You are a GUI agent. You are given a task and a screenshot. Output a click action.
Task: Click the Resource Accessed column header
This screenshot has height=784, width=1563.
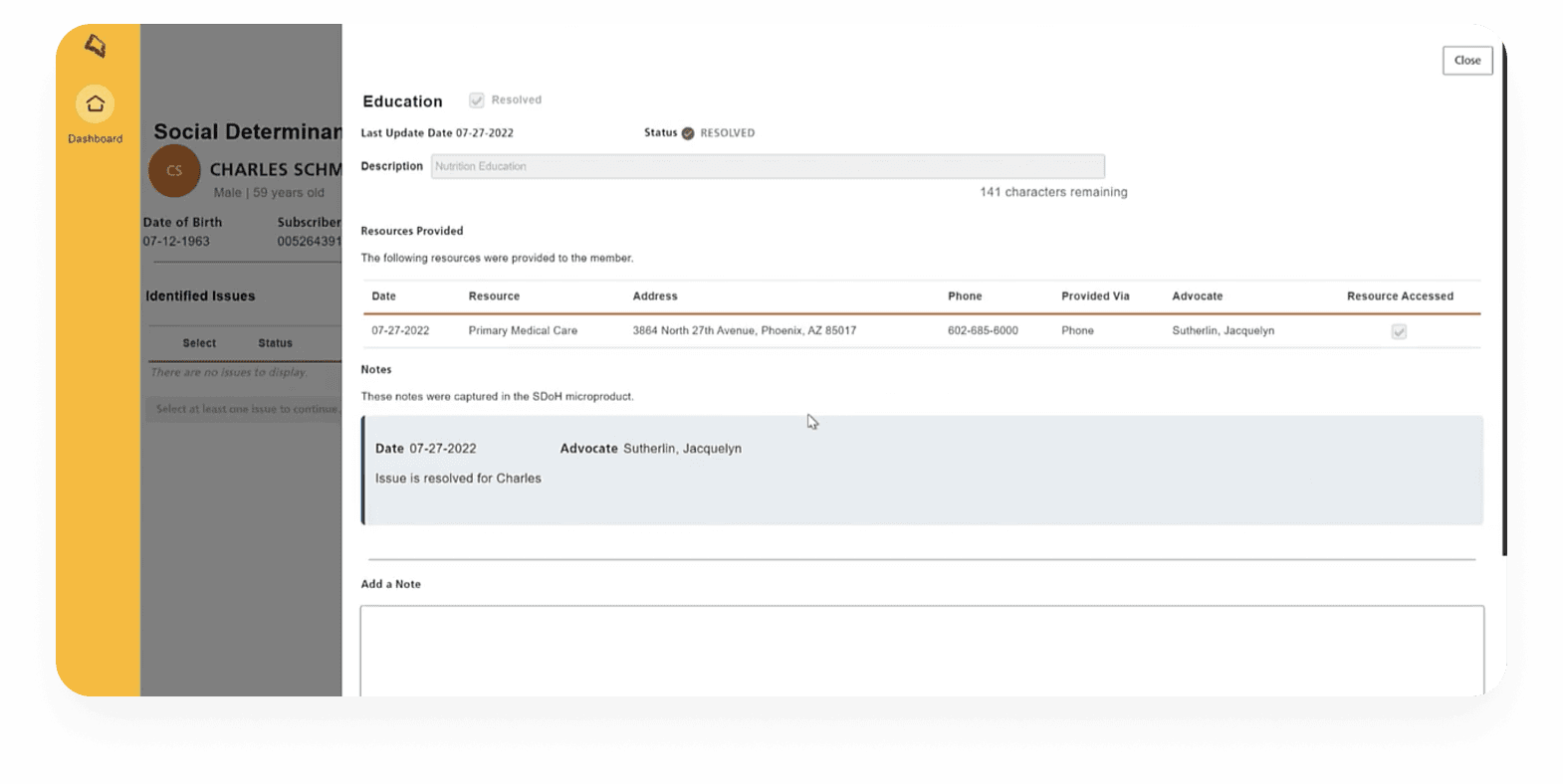(x=1400, y=296)
